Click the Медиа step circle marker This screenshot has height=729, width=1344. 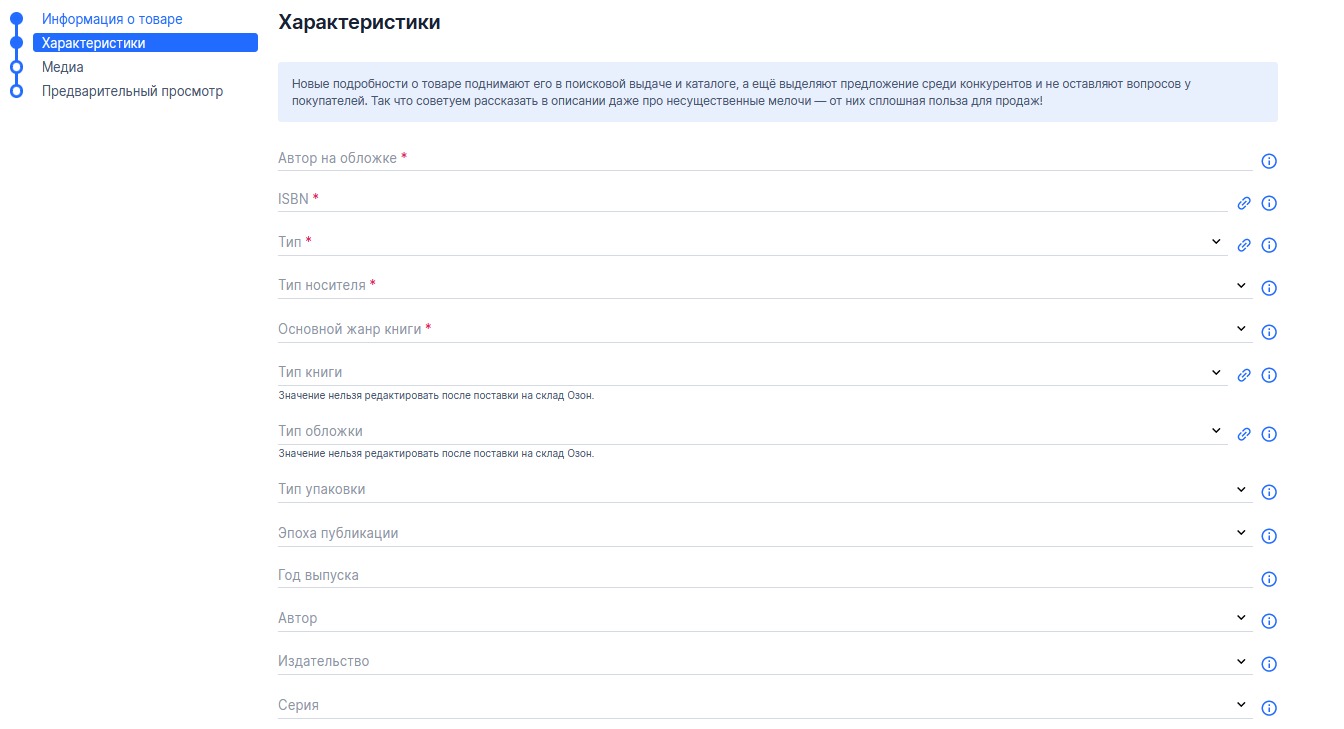[16, 67]
